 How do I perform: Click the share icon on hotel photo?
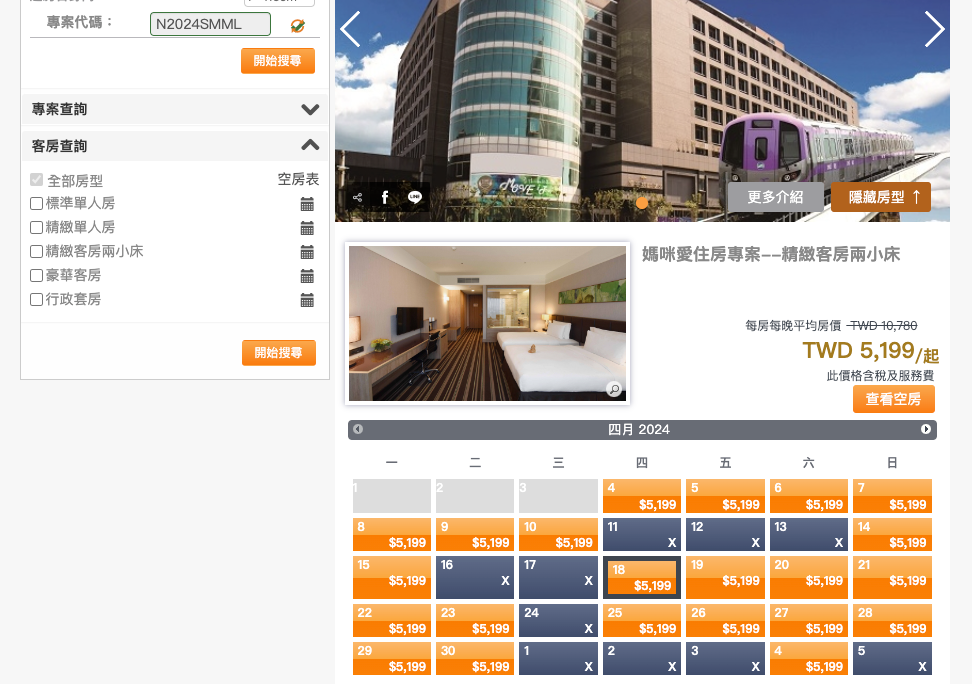click(358, 198)
